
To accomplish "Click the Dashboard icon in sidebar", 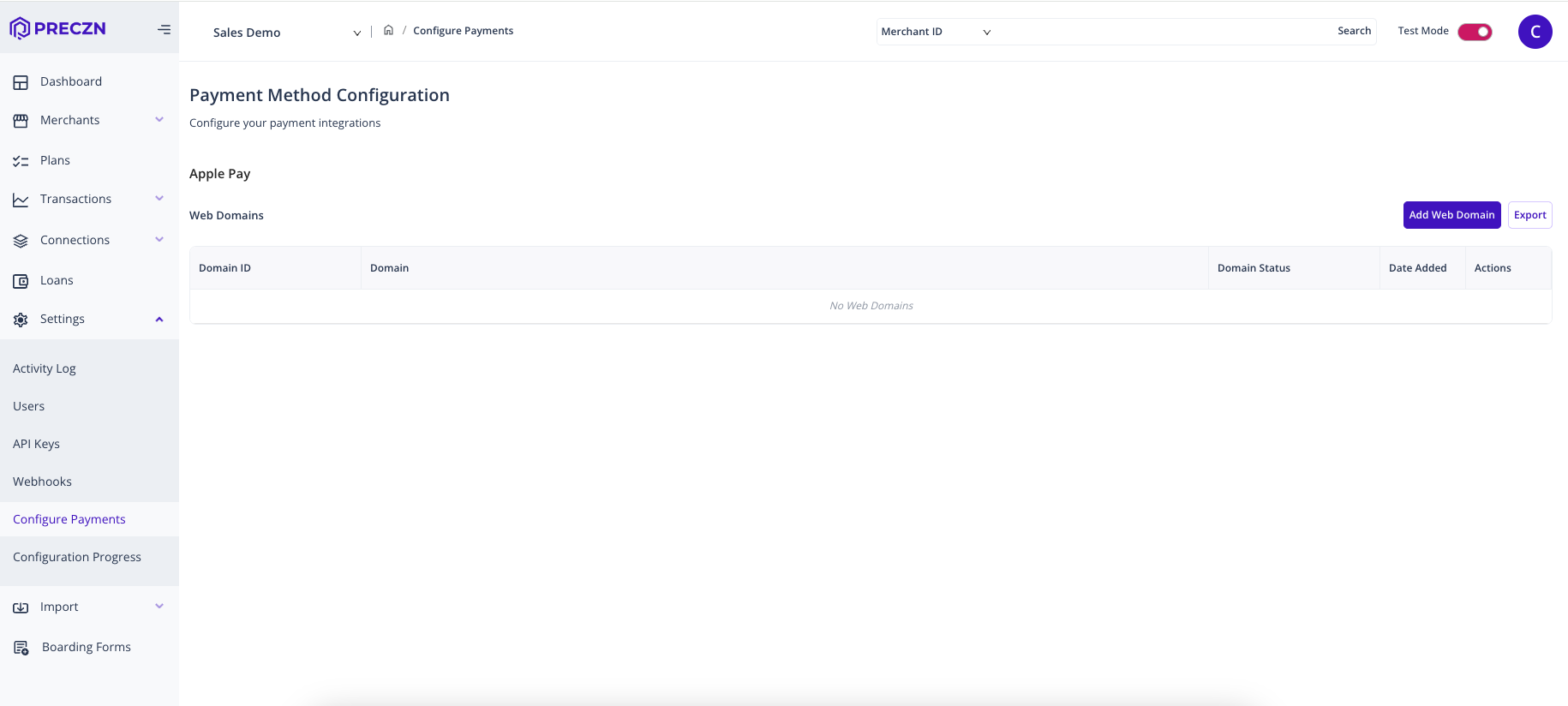I will click(x=21, y=82).
